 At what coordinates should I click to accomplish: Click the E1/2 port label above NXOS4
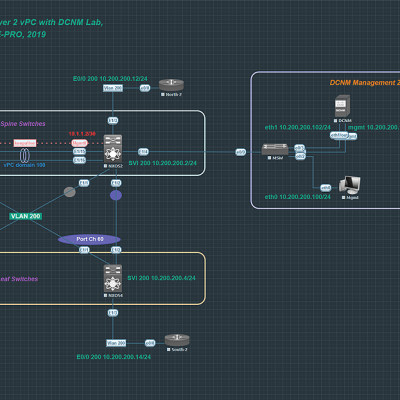[116, 250]
